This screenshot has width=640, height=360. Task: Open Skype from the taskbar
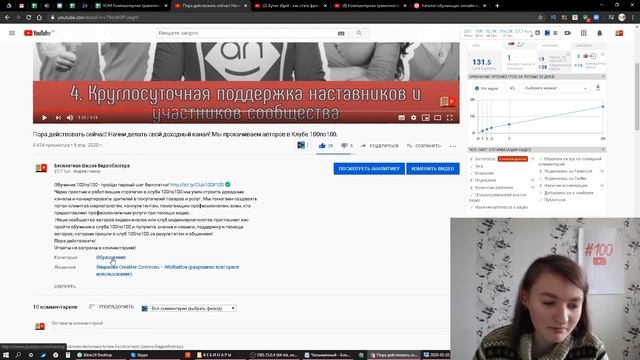pyautogui.click(x=140, y=355)
